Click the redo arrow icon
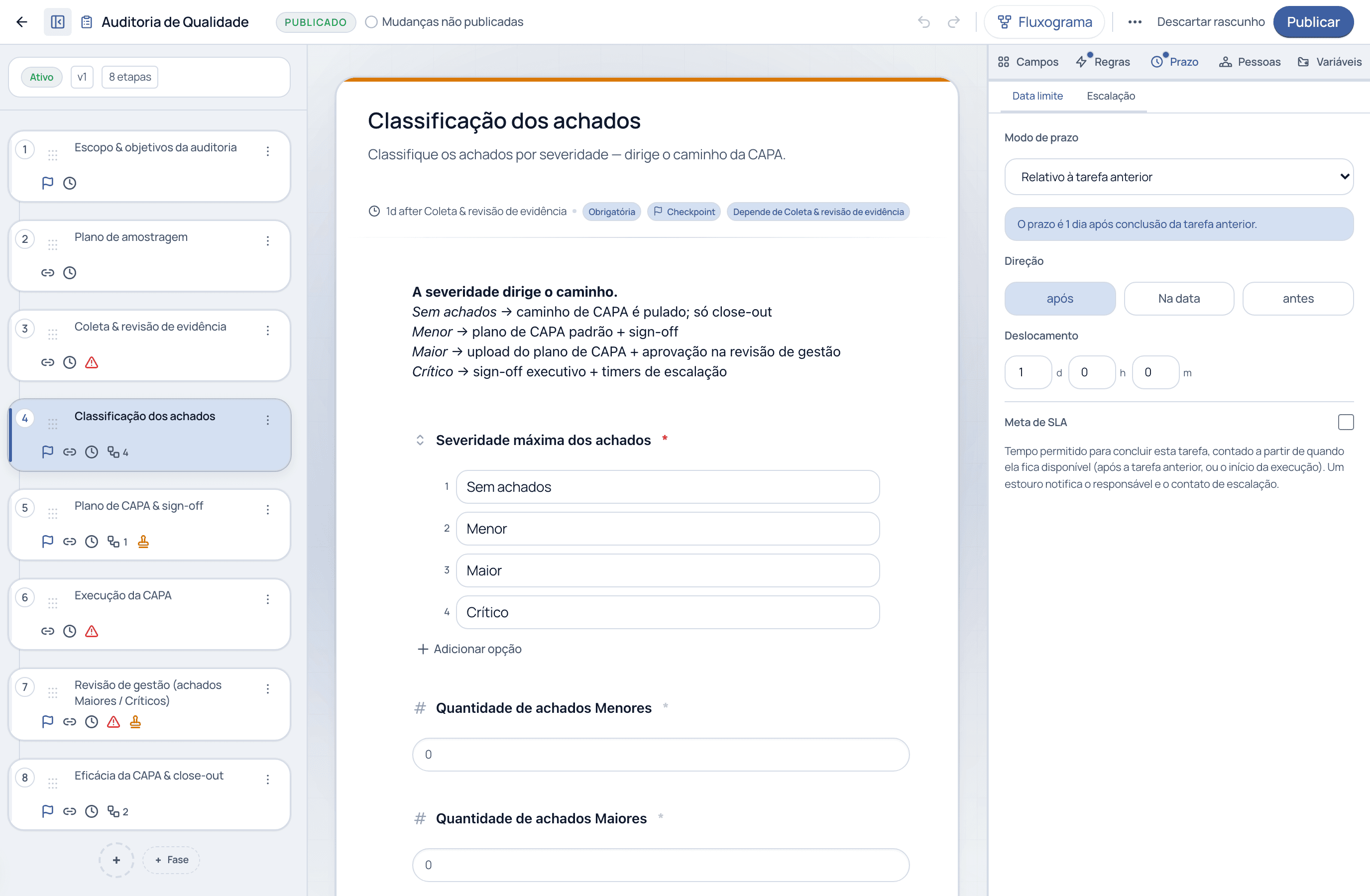The height and width of the screenshot is (896, 1370). 954,22
